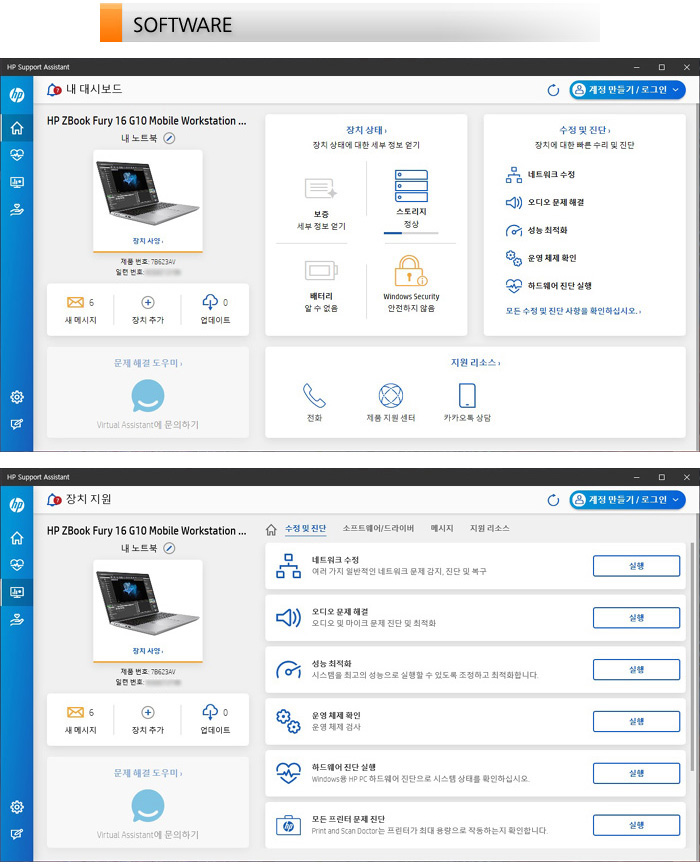Click edit pencil by 내 노트북 in 장치 지원 window

point(169,548)
